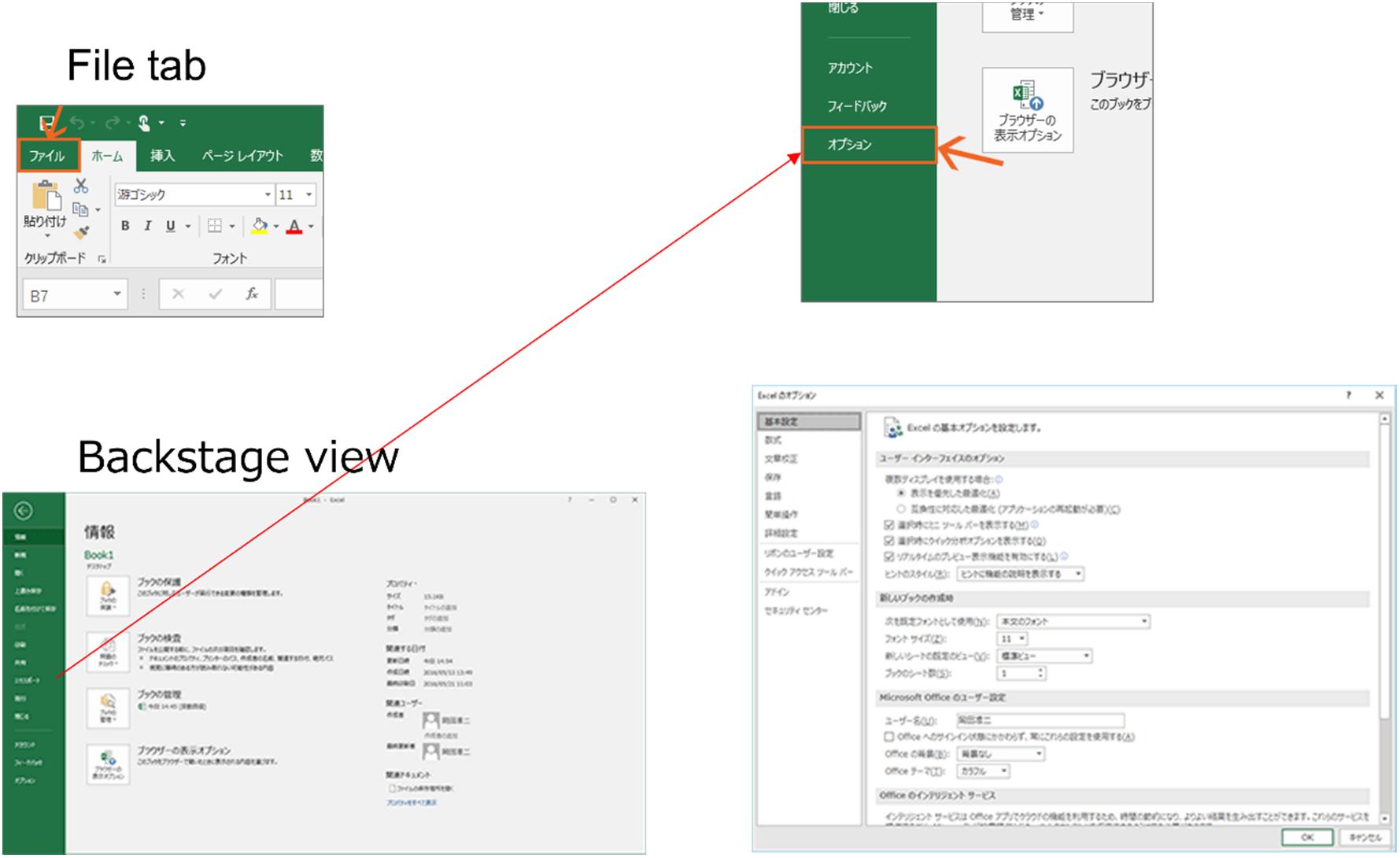The height and width of the screenshot is (858, 1400).
Task: Click the help question mark in Excel Options dialog
Action: click(1349, 395)
